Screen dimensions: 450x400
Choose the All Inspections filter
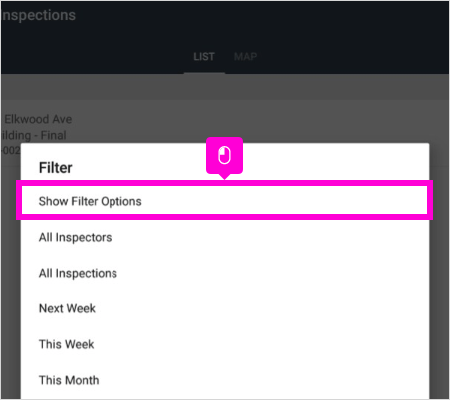click(78, 273)
